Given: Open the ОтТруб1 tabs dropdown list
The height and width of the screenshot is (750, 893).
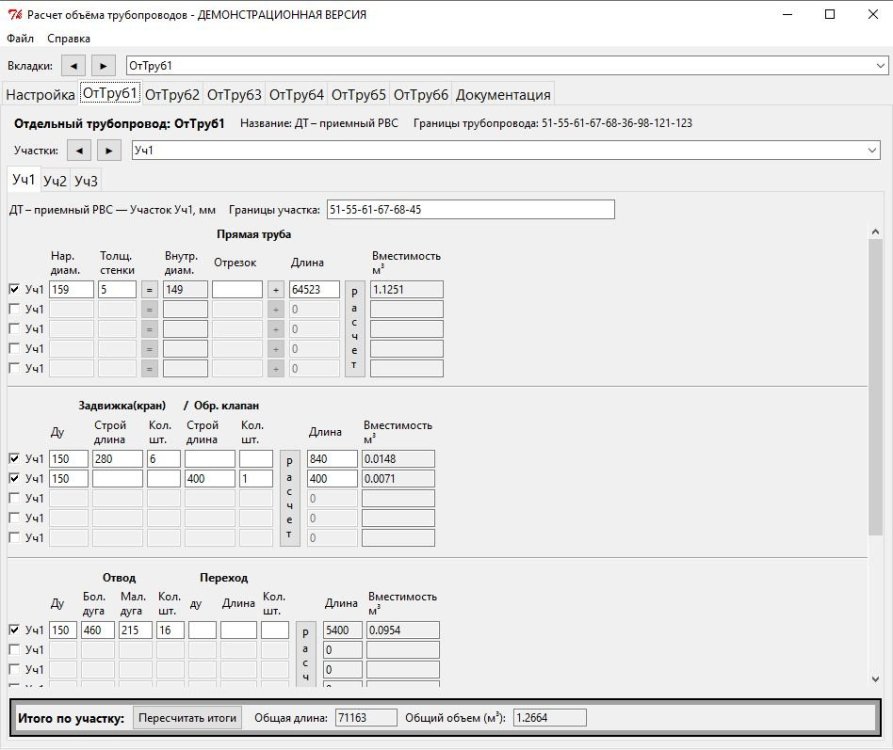Looking at the screenshot, I should coord(879,65).
